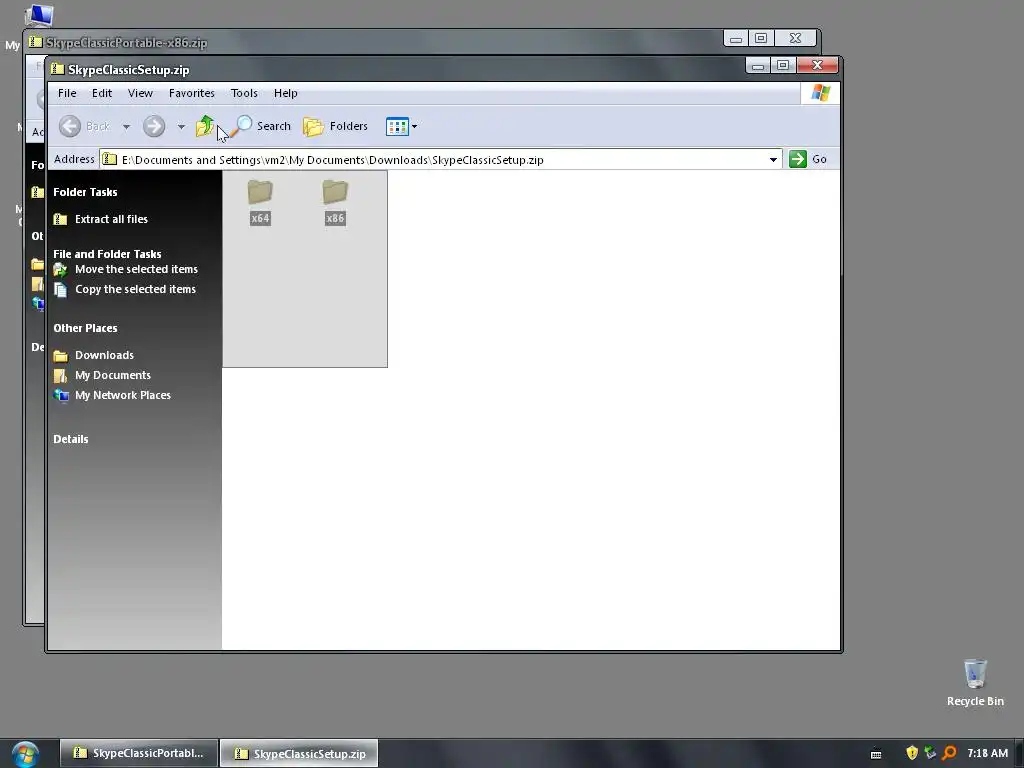The image size is (1024, 768).
Task: Click SkypeClassicSetup.zip taskbar button
Action: pos(299,754)
